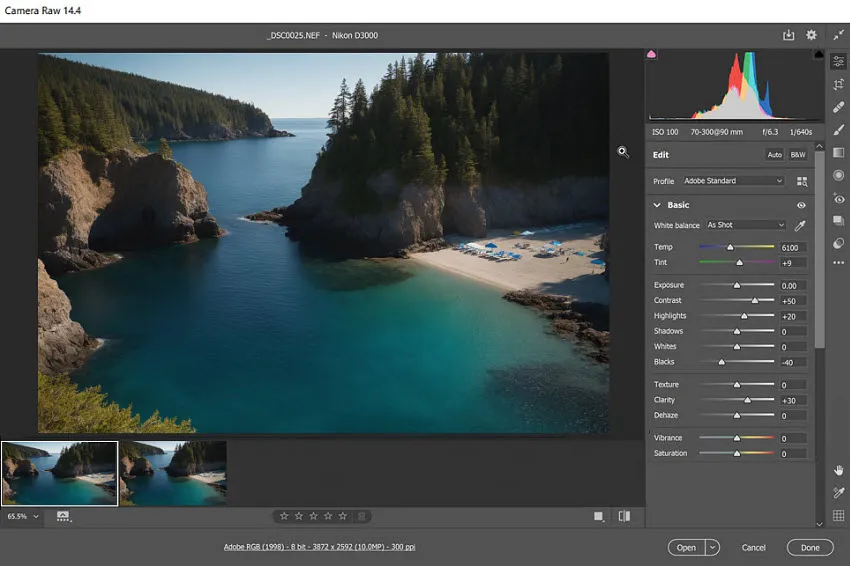Rate image with the fifth star
The width and height of the screenshot is (850, 566).
tap(343, 516)
